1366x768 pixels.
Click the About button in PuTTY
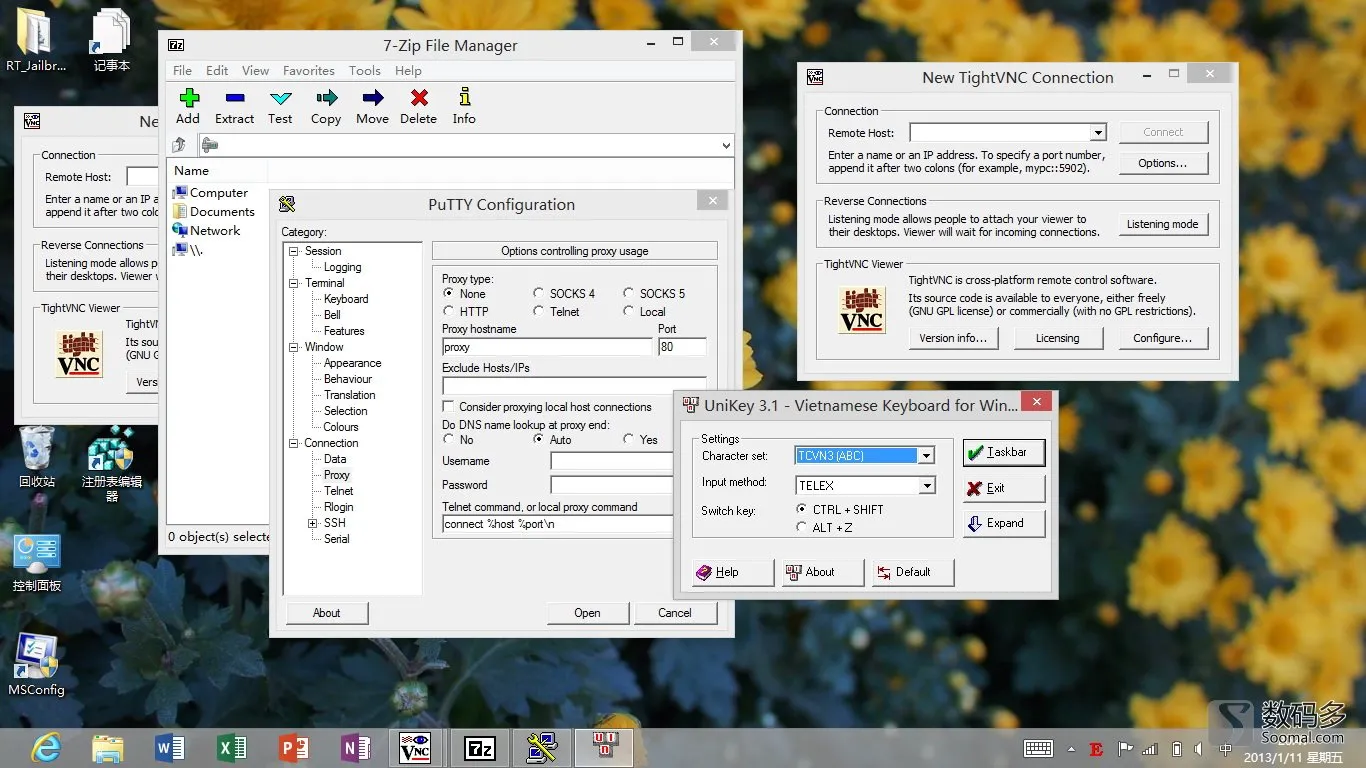click(x=327, y=613)
